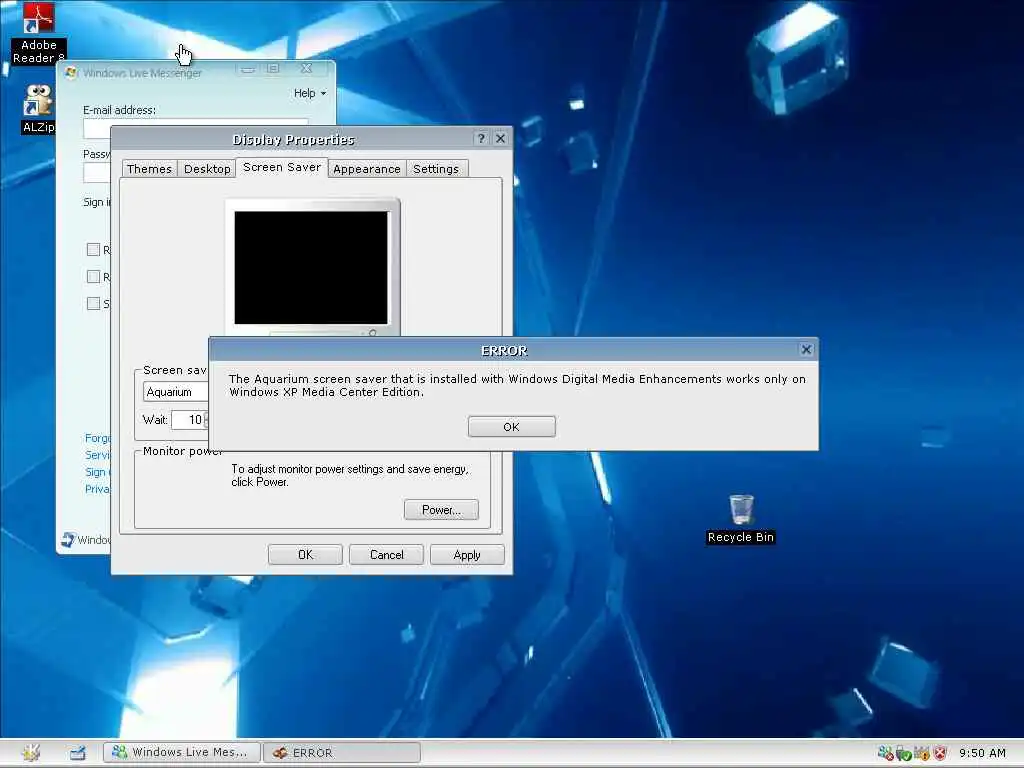This screenshot has width=1024, height=768.
Task: Click the Wait minutes field showing 10
Action: click(x=189, y=420)
